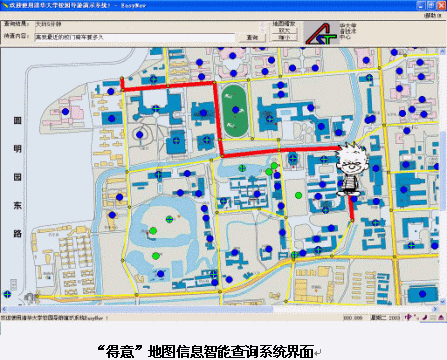The height and width of the screenshot is (360, 447).
Task: Click the green dot in the lake island
Action: tap(153, 231)
